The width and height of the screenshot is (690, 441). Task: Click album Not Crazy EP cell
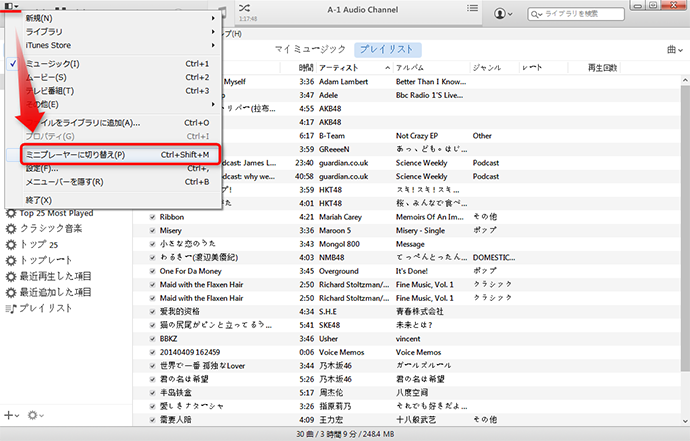(x=417, y=136)
